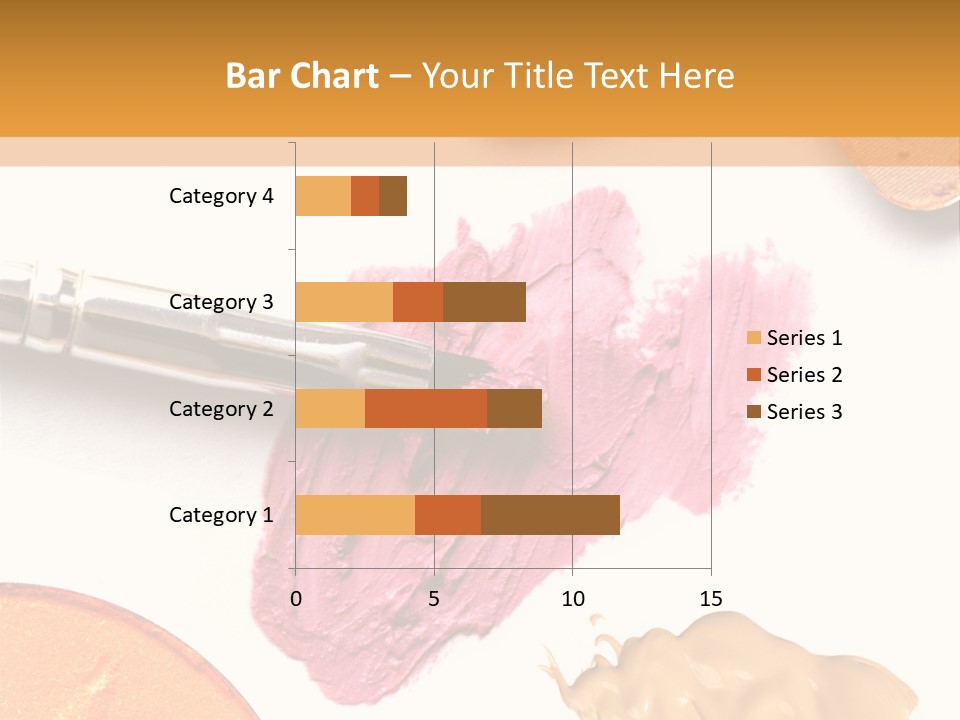
Task: Click the "15" value on horizontal axis
Action: [x=710, y=599]
